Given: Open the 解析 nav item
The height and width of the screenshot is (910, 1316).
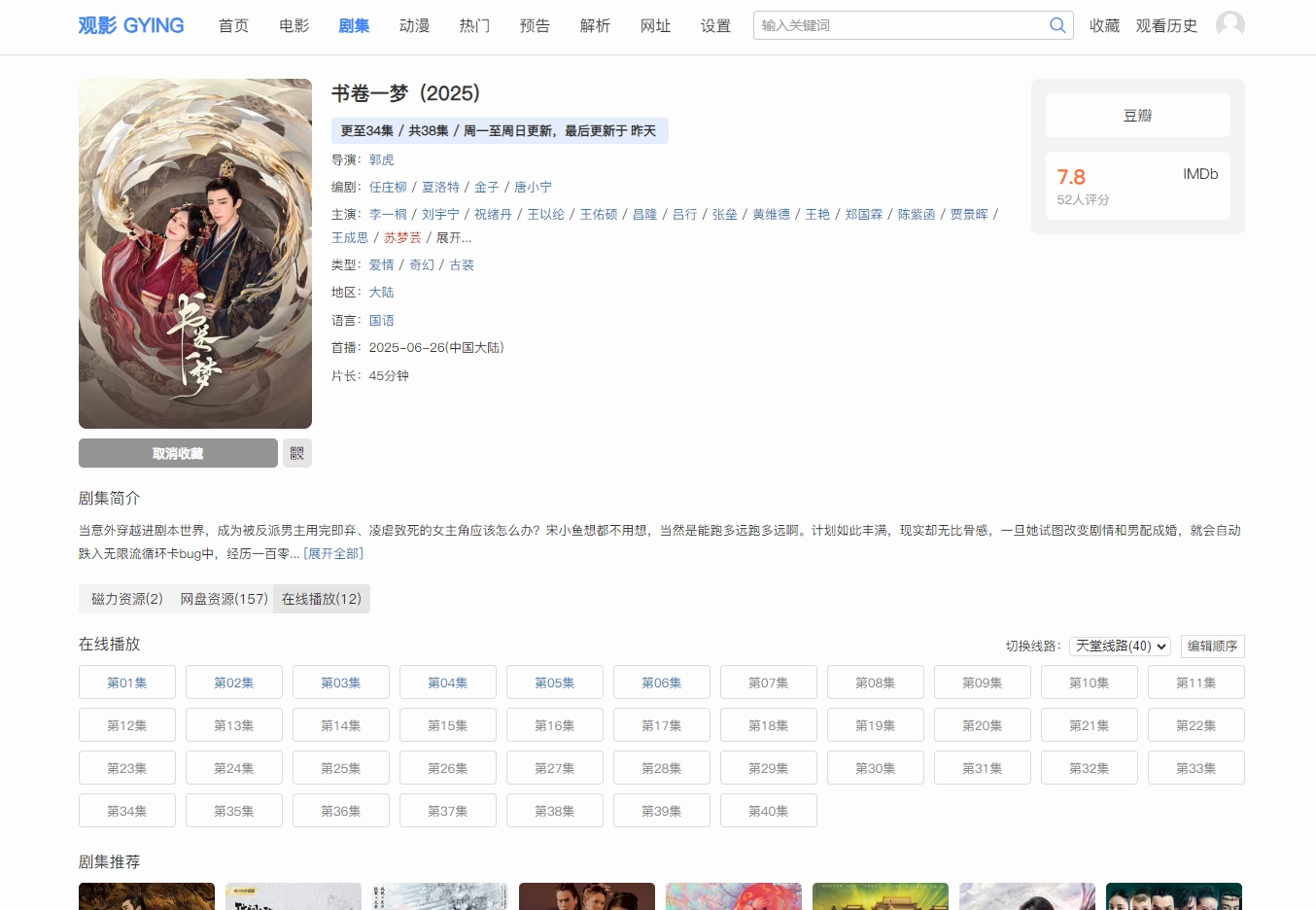Looking at the screenshot, I should click(x=596, y=25).
